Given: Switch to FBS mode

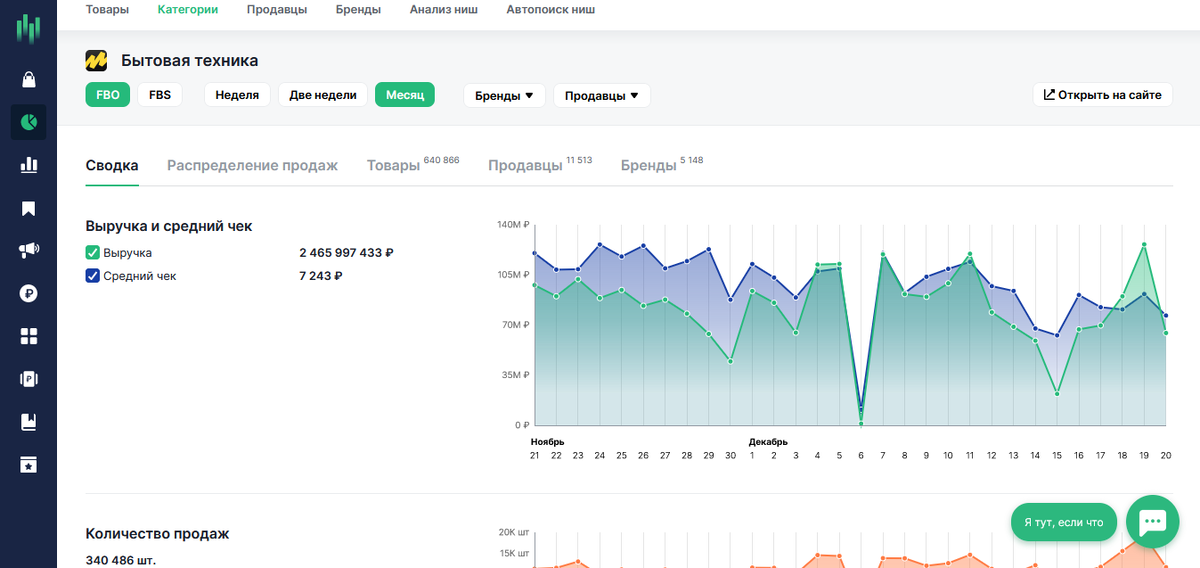Looking at the screenshot, I should pos(160,95).
